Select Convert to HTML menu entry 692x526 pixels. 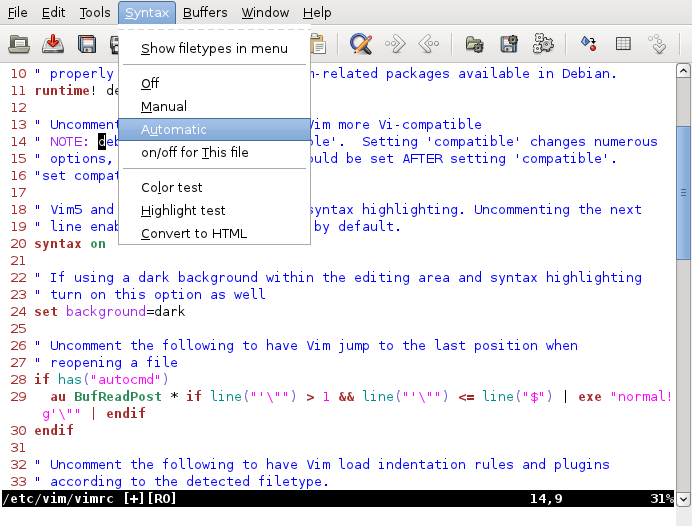tap(194, 233)
